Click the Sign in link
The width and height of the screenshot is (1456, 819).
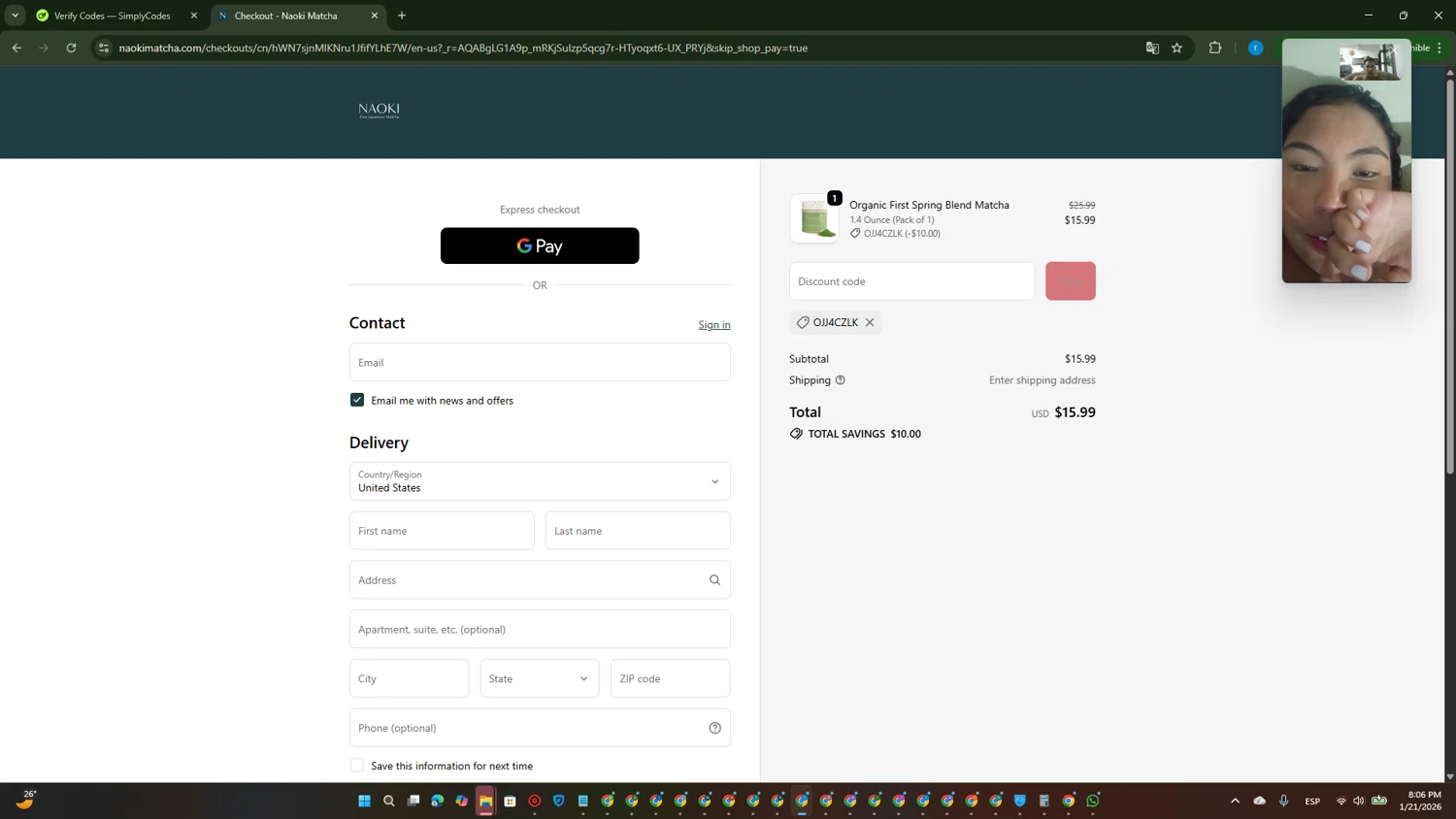714,325
